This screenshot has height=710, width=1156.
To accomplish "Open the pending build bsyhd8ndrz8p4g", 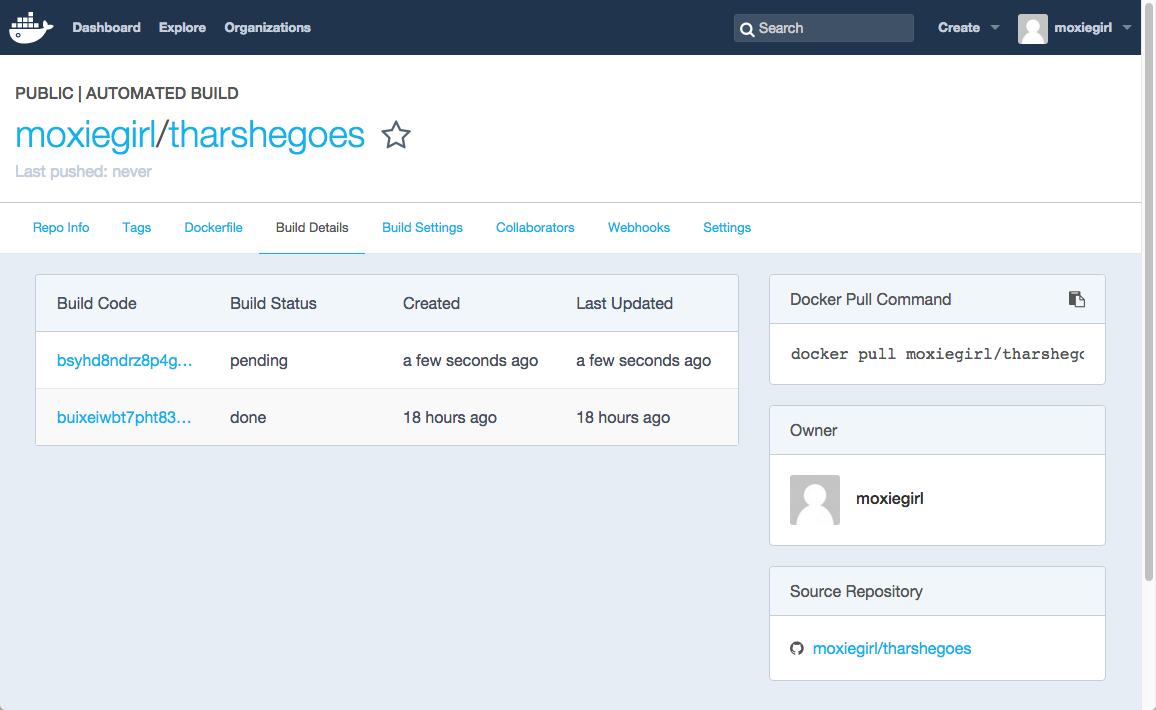I will (x=124, y=360).
